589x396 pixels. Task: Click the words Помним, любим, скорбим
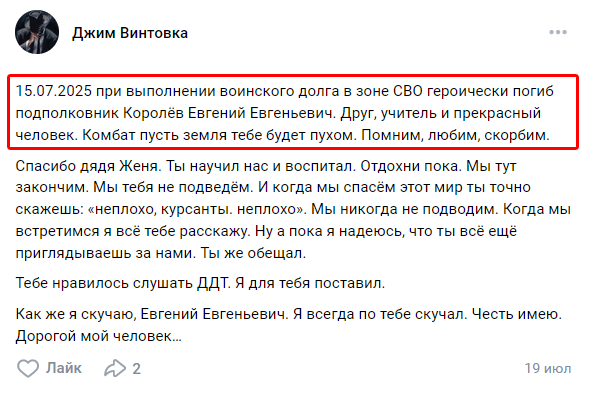click(455, 135)
